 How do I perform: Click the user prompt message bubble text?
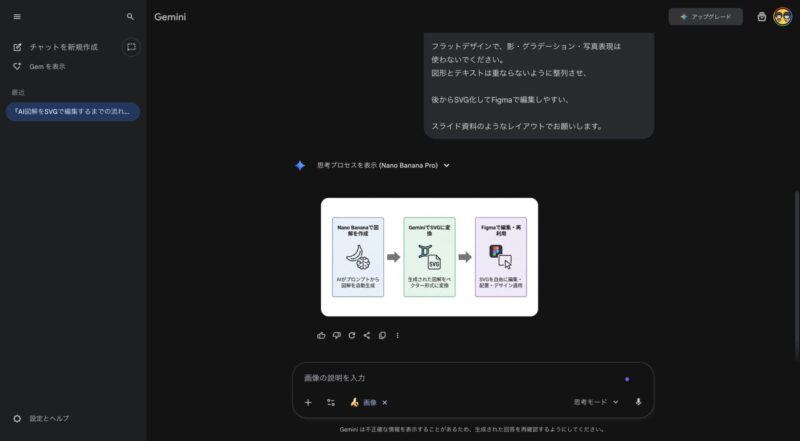pyautogui.click(x=539, y=86)
